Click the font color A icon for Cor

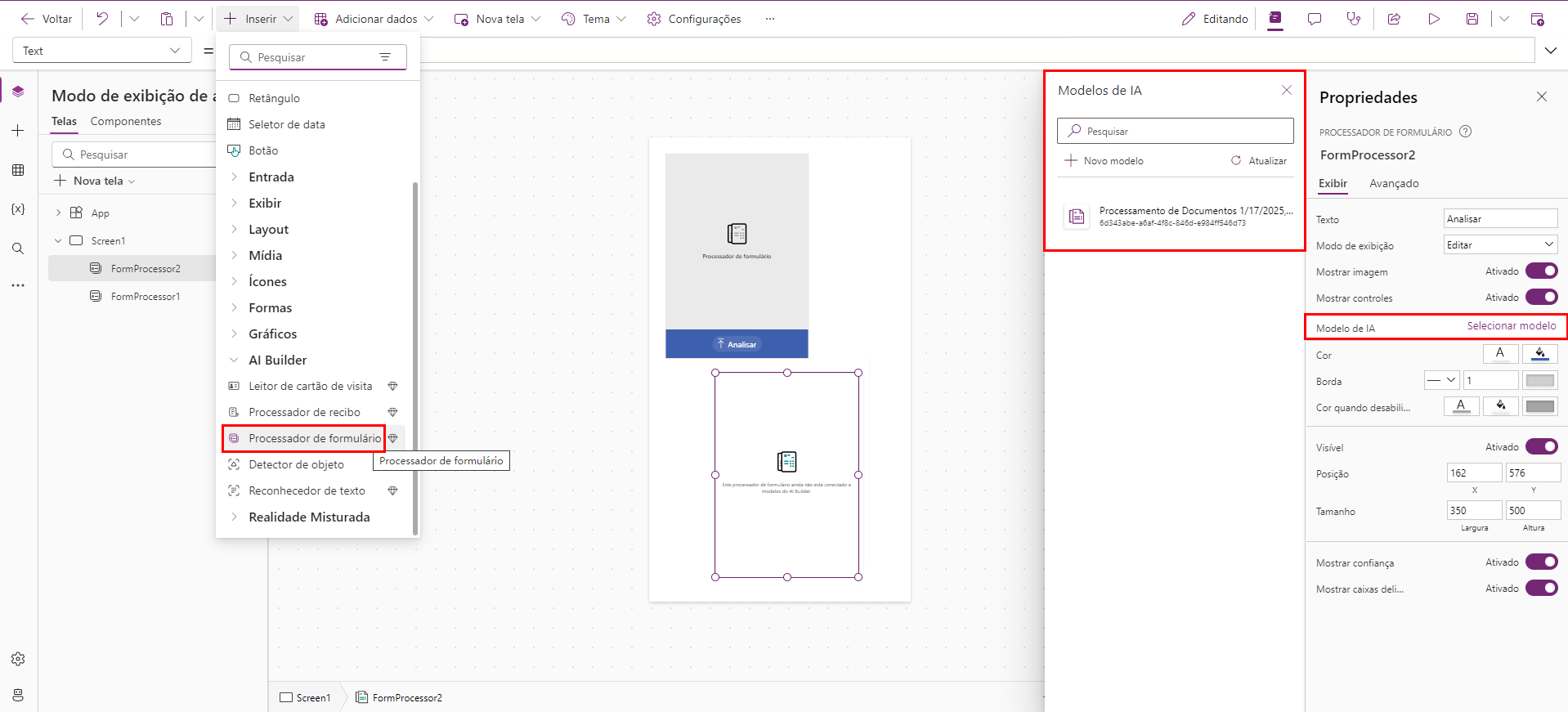point(1500,354)
